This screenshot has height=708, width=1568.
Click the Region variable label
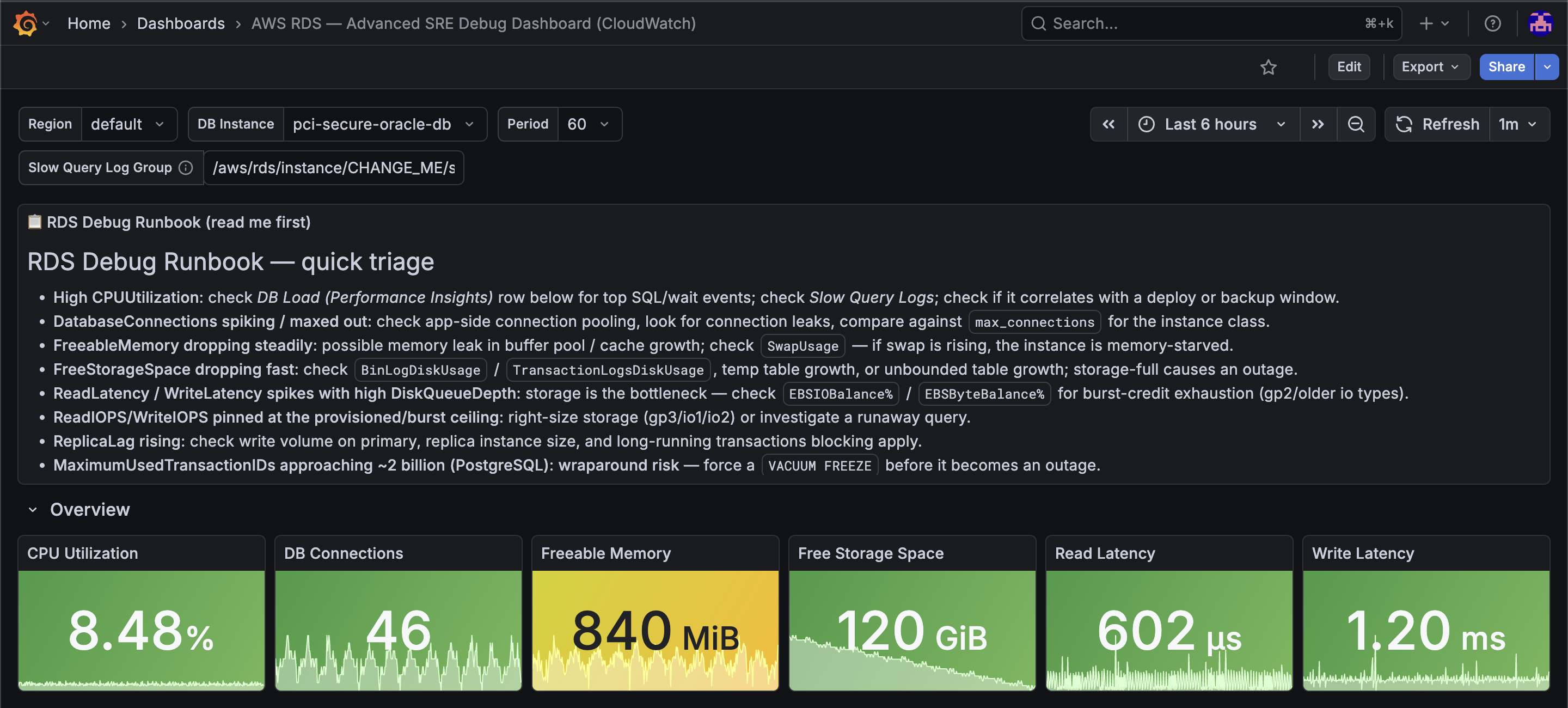click(x=50, y=124)
